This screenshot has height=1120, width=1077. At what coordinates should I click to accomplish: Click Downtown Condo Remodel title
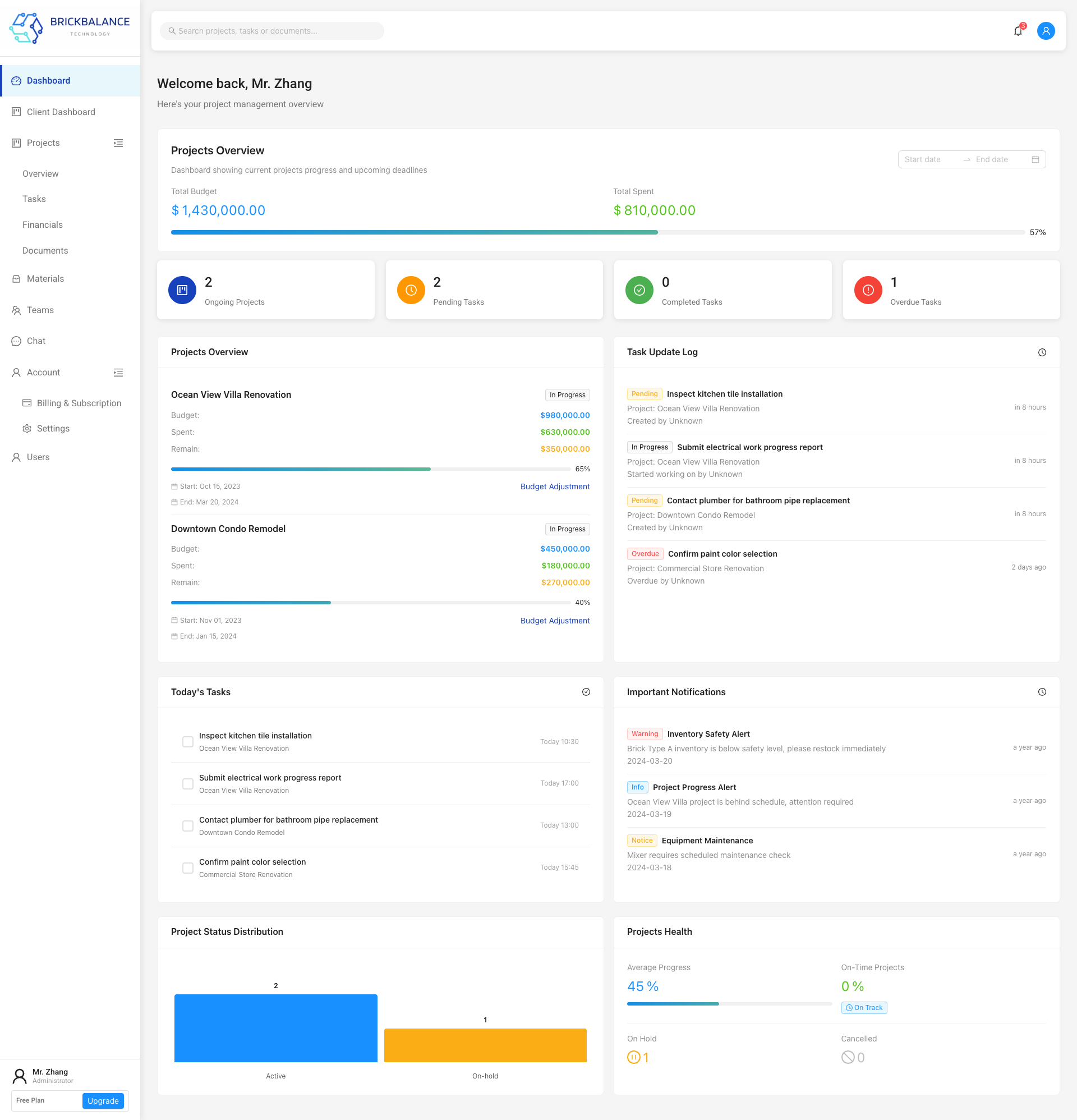tap(228, 529)
